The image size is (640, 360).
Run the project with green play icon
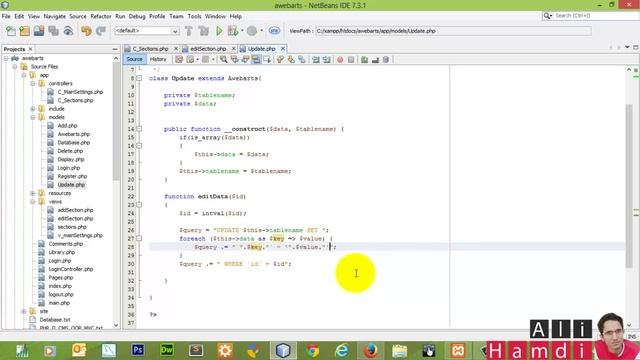[219, 31]
